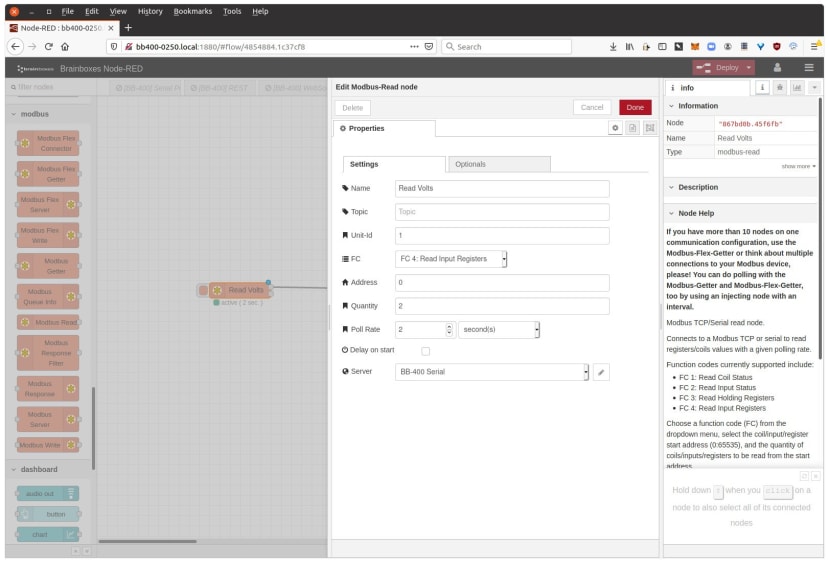
Task: Toggle Delay on start checkbox
Action: click(426, 351)
